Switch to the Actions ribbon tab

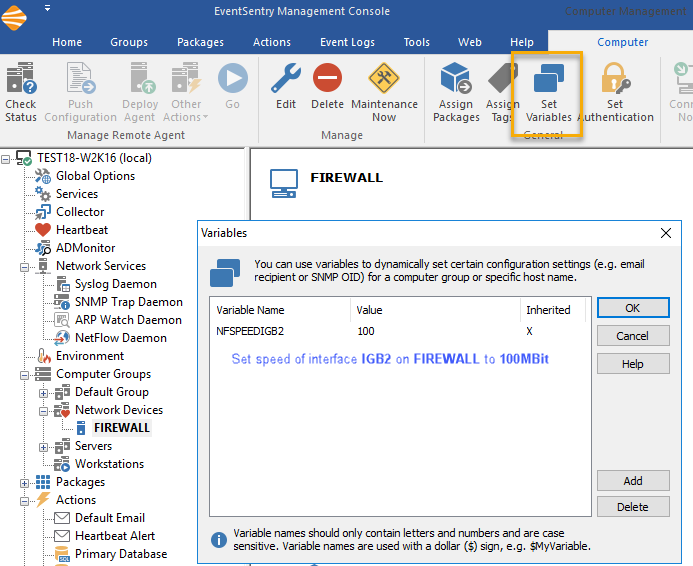272,42
